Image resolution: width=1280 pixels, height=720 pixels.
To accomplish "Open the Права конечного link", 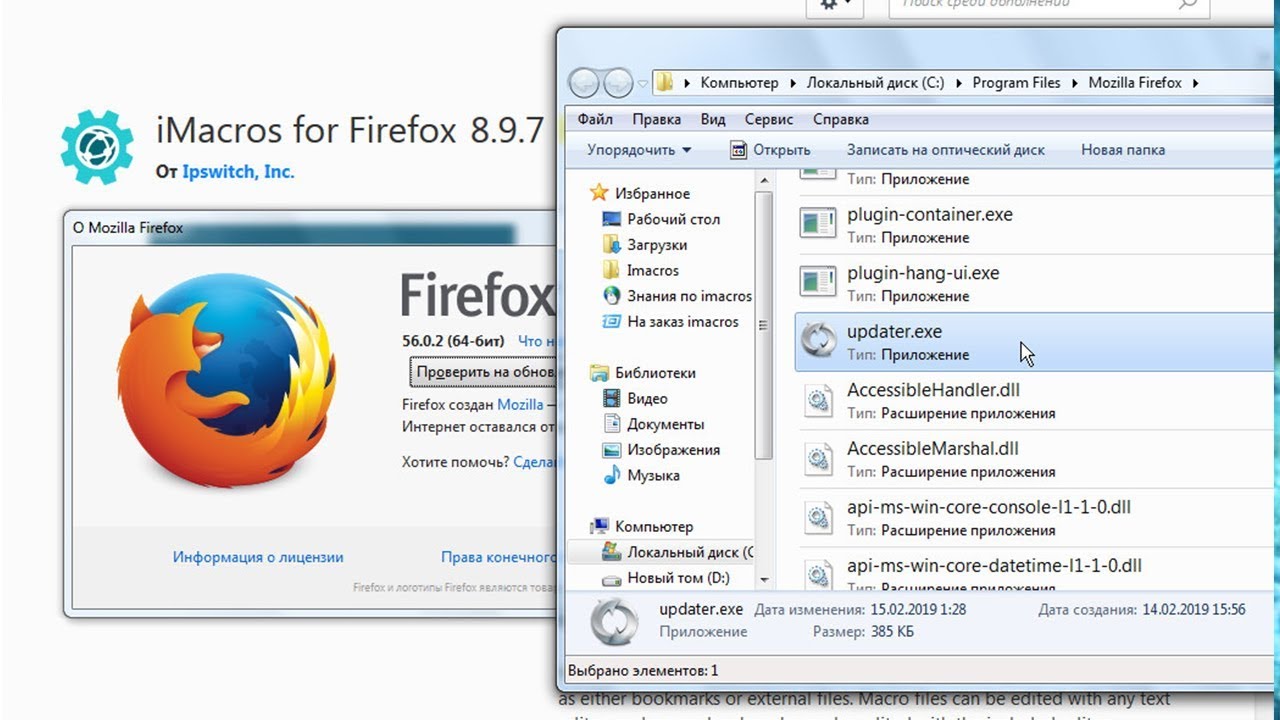I will click(x=498, y=557).
